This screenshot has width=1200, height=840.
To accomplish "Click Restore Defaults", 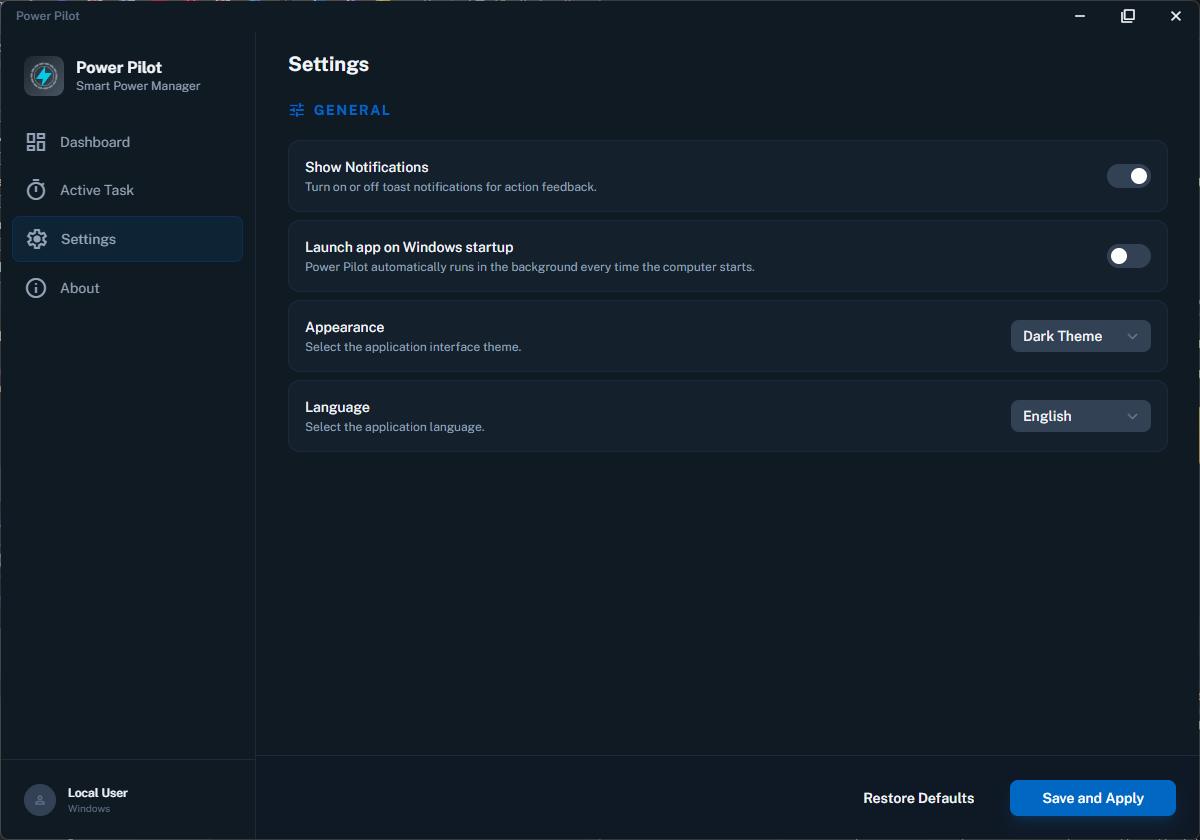I will pos(919,798).
